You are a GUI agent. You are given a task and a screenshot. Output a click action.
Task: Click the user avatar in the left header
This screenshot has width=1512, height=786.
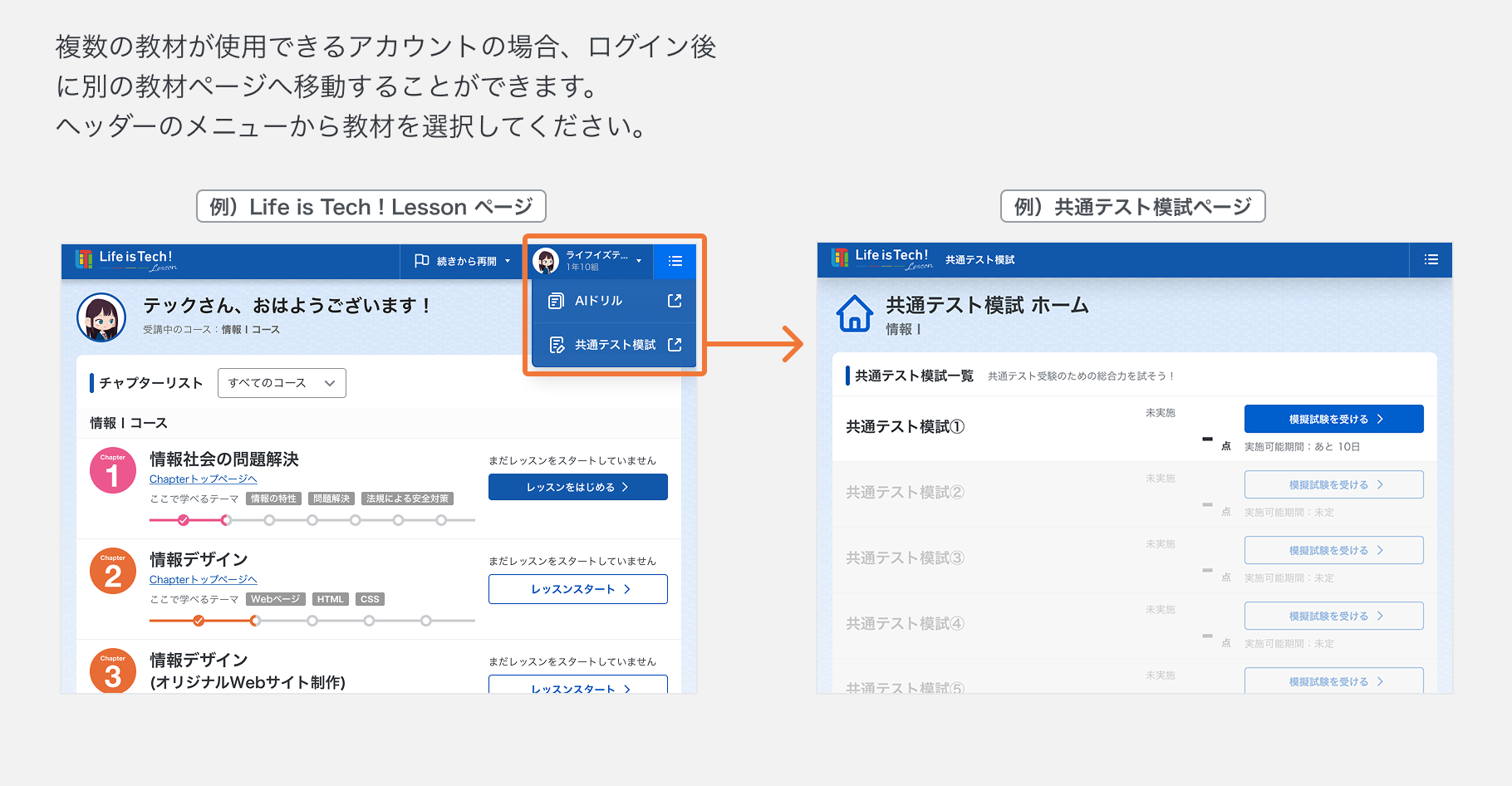click(546, 261)
